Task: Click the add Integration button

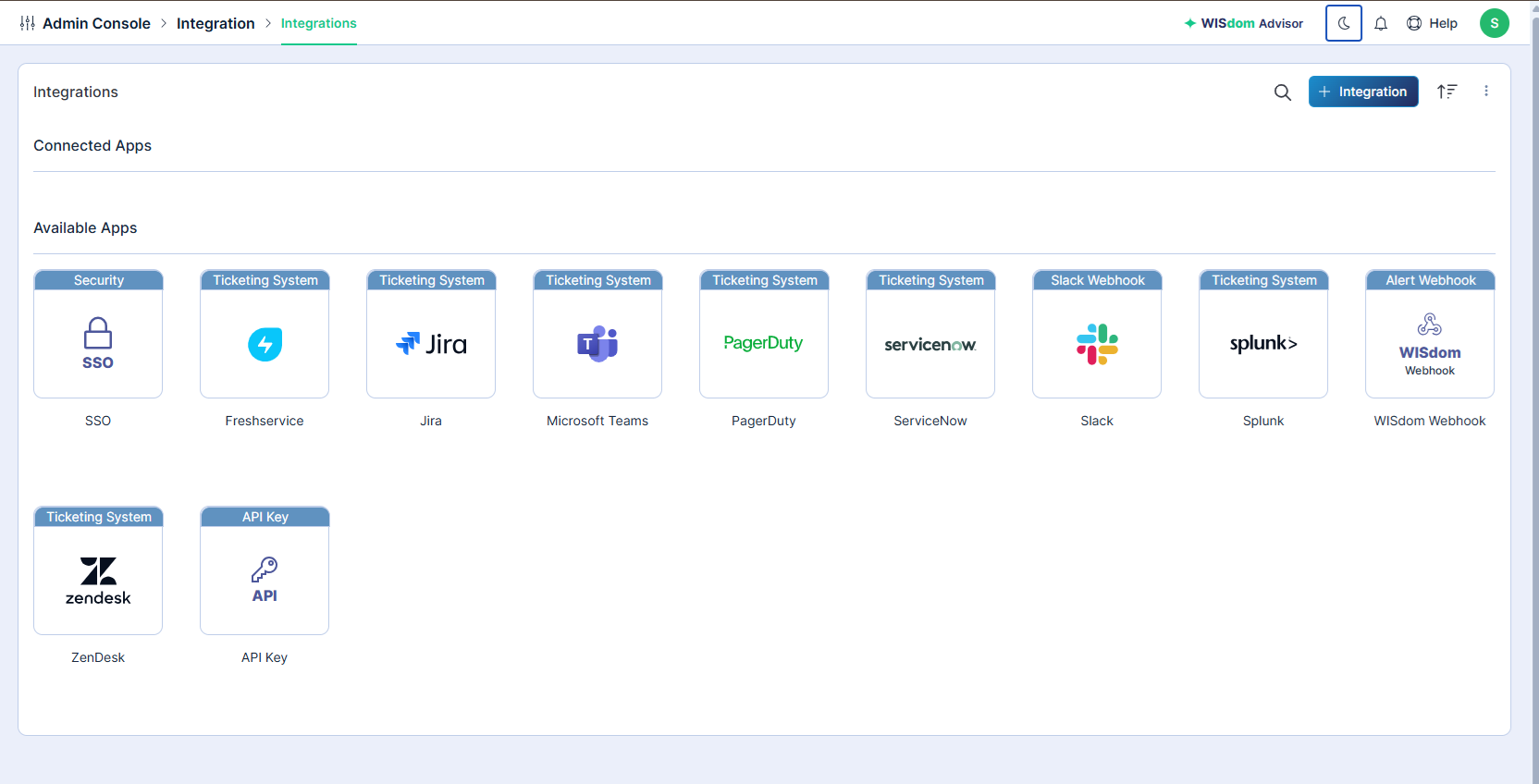Action: pos(1363,92)
